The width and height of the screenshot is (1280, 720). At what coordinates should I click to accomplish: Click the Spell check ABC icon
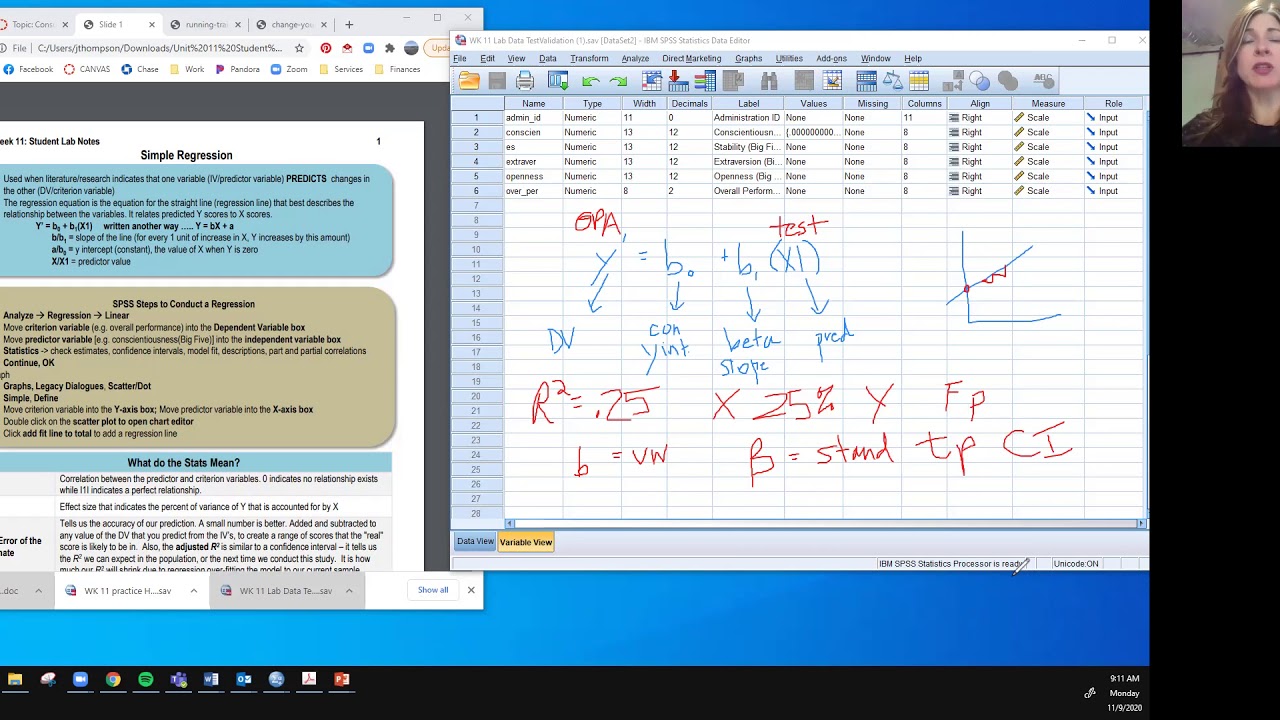point(1043,81)
